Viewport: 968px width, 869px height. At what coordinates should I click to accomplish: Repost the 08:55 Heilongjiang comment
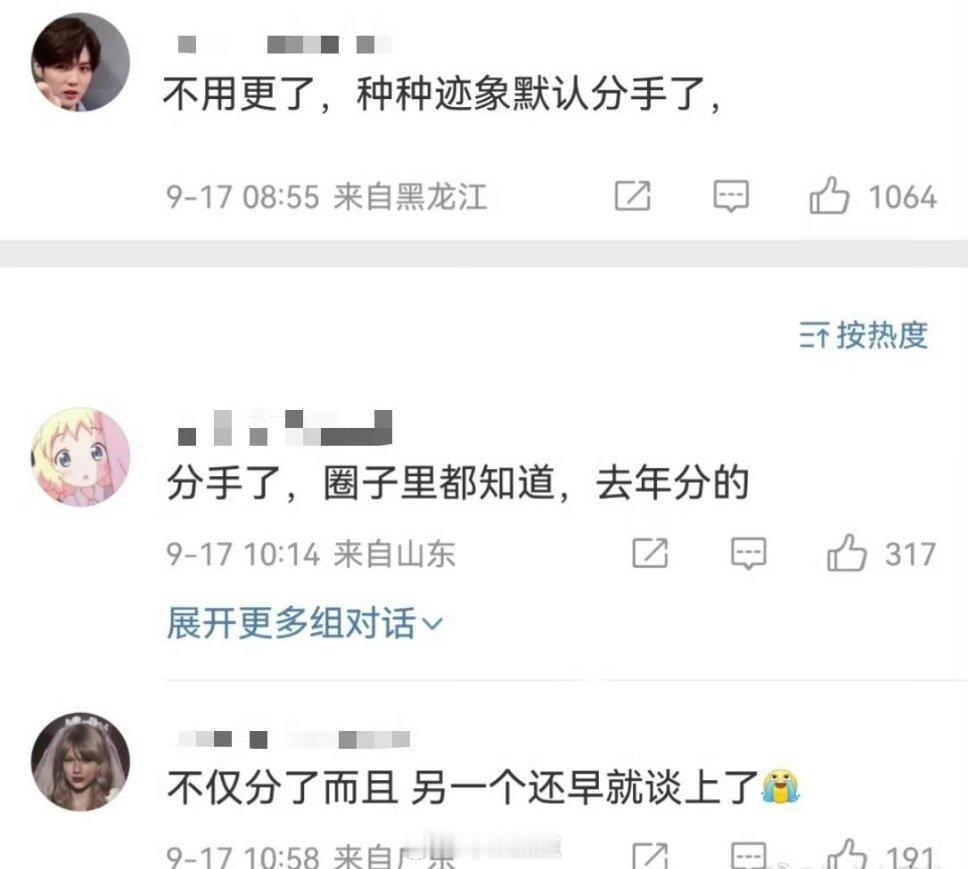(633, 196)
